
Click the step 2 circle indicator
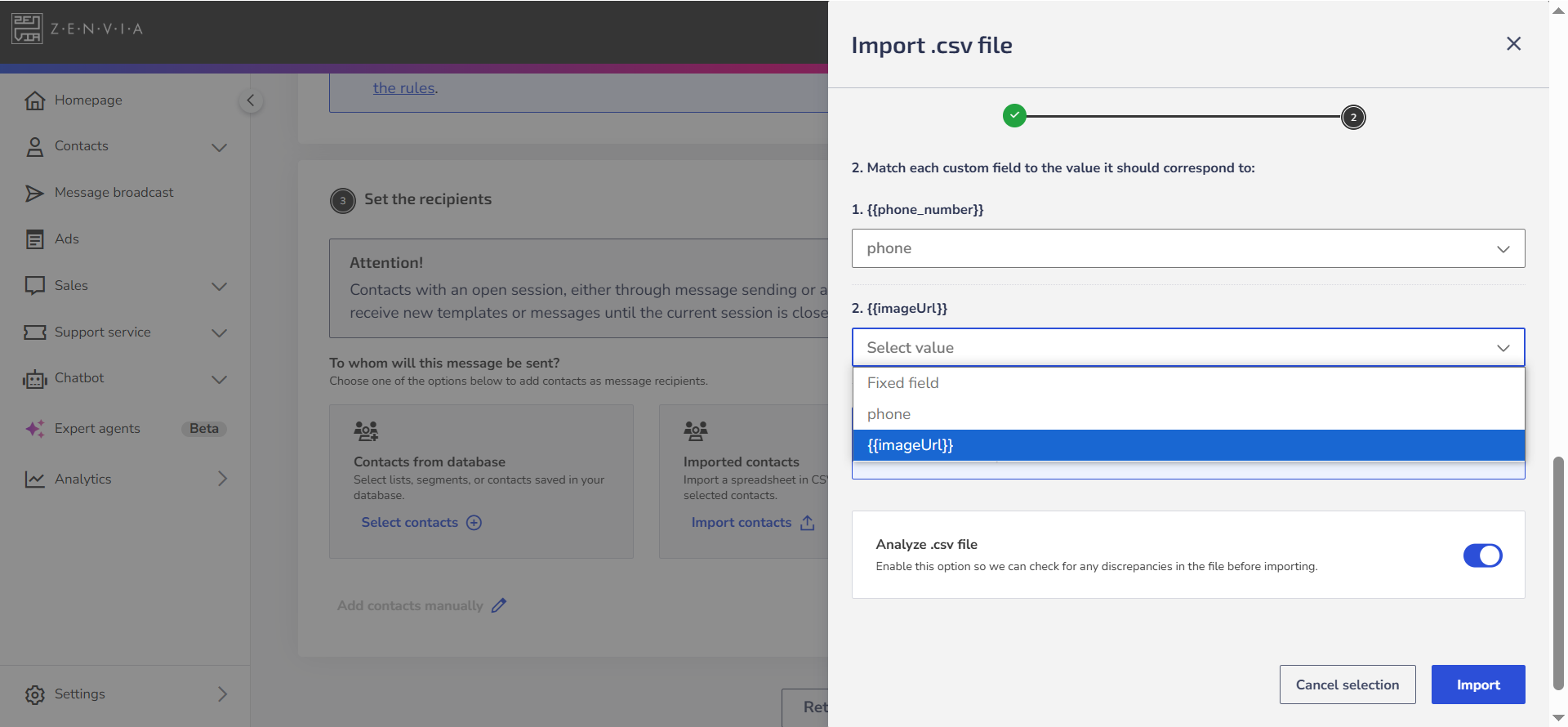(x=1353, y=117)
